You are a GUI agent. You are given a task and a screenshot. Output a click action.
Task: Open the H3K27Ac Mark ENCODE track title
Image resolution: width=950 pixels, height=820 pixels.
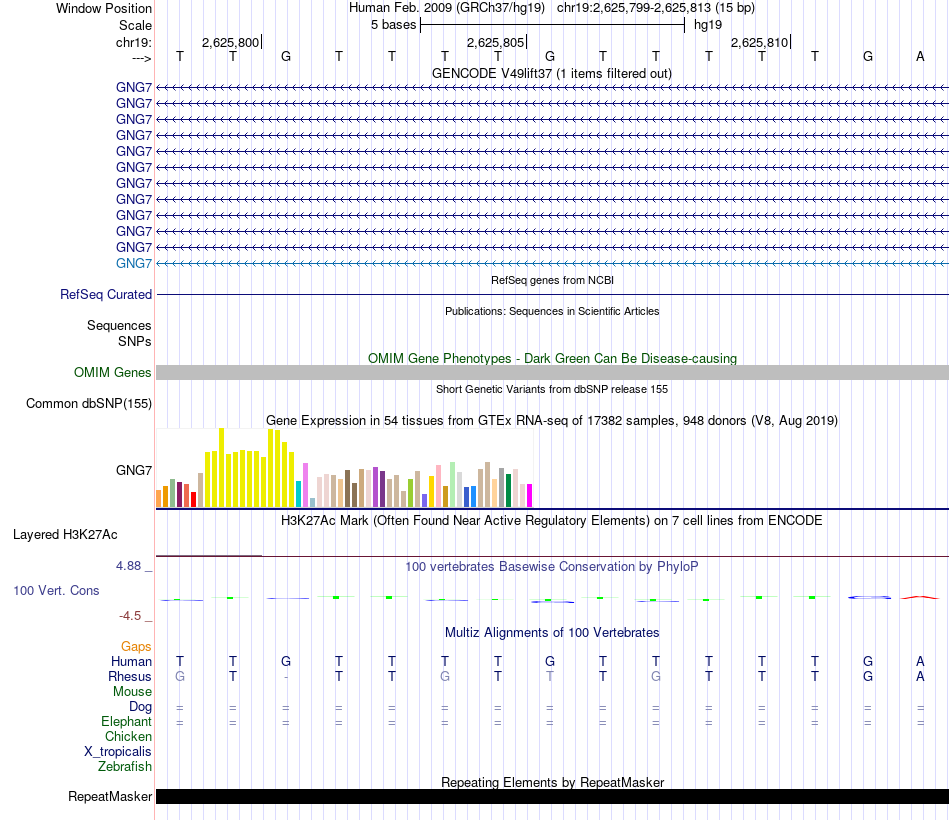pos(552,521)
